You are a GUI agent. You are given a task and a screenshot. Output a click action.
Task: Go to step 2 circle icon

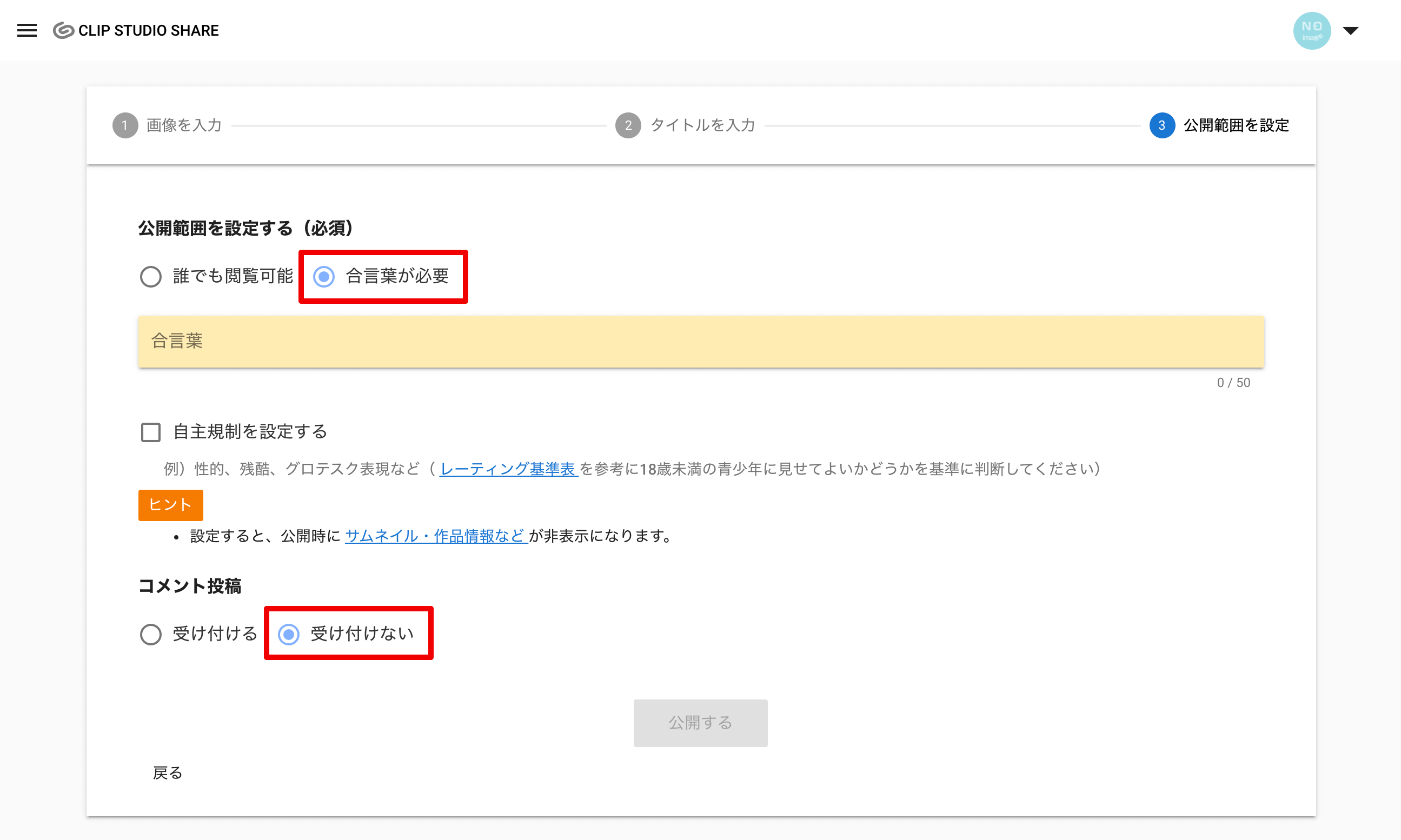628,125
